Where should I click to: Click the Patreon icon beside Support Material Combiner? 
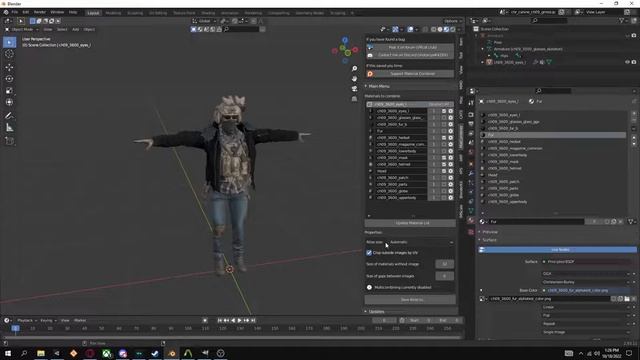(x=370, y=74)
